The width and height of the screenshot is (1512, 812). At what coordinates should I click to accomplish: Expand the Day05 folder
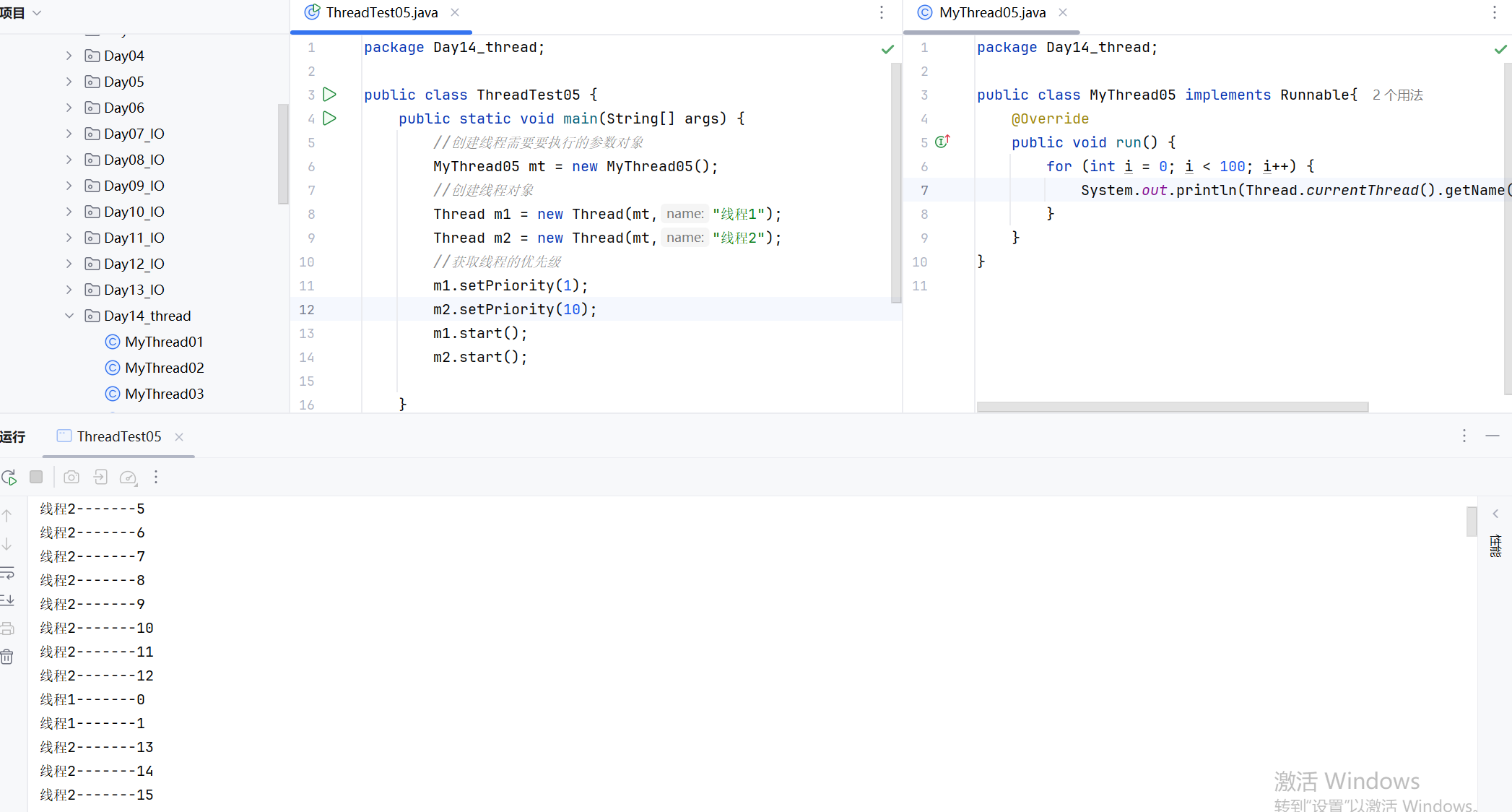point(69,82)
